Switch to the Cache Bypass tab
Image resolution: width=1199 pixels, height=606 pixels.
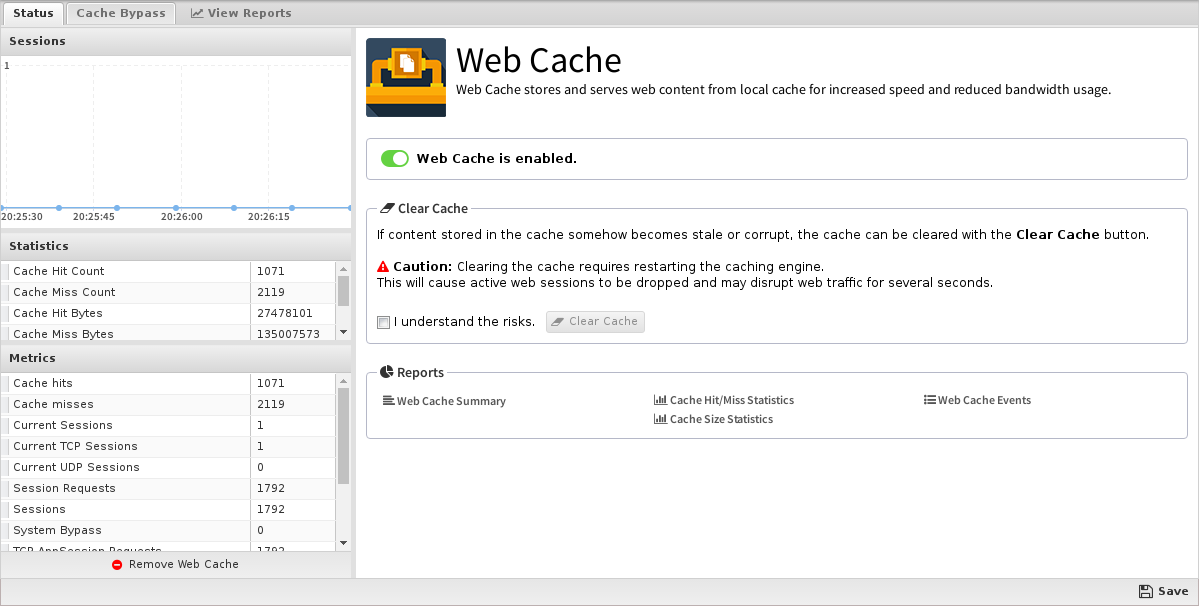click(x=121, y=13)
